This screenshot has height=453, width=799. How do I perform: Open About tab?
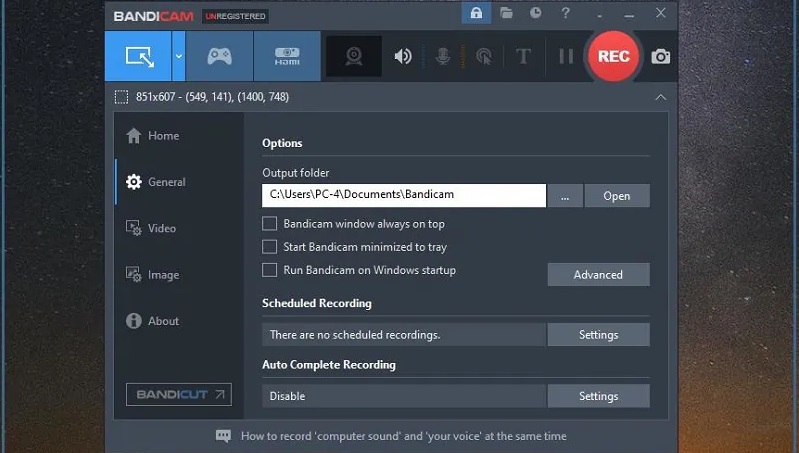tap(153, 321)
